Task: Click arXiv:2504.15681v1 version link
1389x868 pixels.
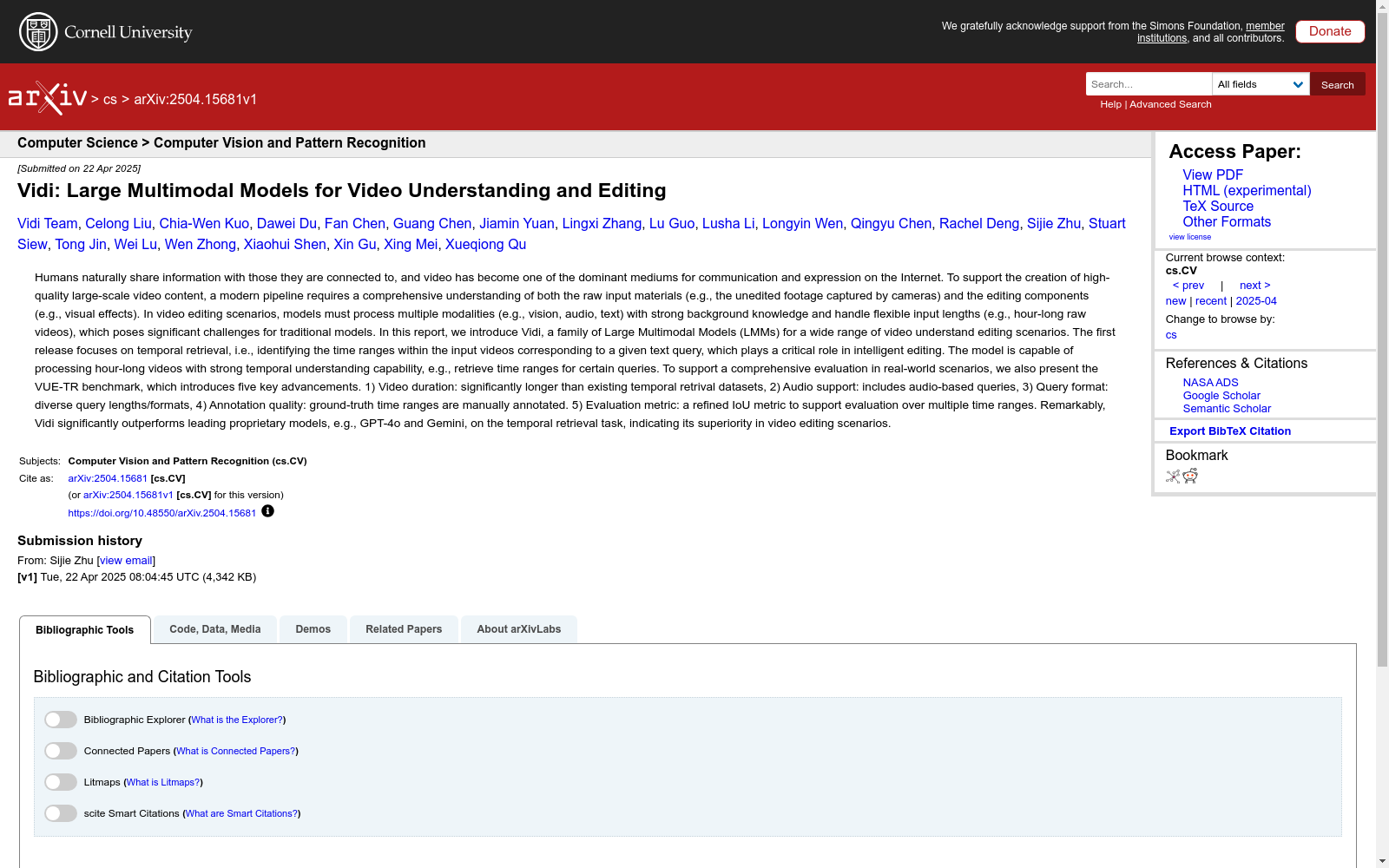Action: click(128, 495)
